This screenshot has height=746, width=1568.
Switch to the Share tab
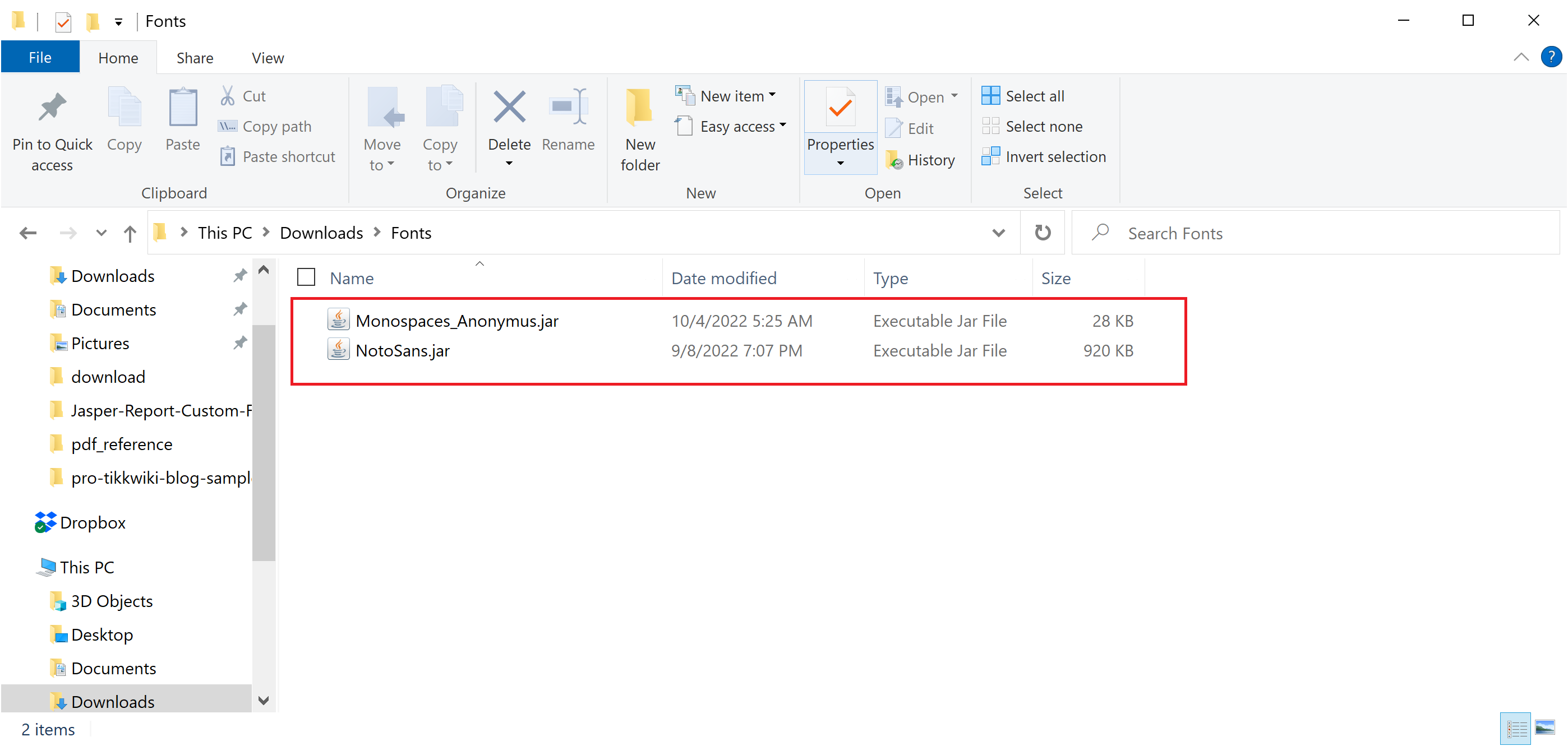[195, 58]
